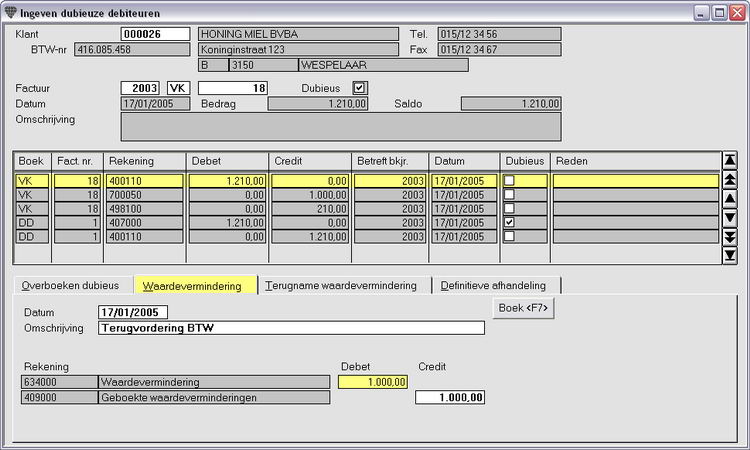Click Credit amount field for Geboekte waardeverminderingen
Screen dimensions: 750x450
[450, 397]
